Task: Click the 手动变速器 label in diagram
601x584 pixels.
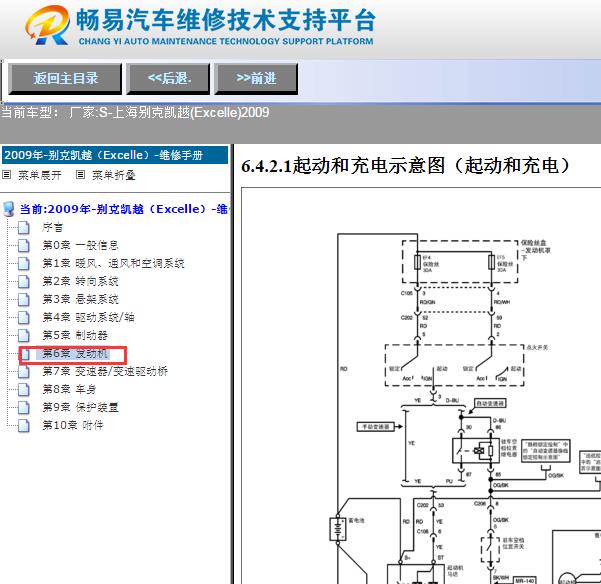Action: [x=376, y=426]
